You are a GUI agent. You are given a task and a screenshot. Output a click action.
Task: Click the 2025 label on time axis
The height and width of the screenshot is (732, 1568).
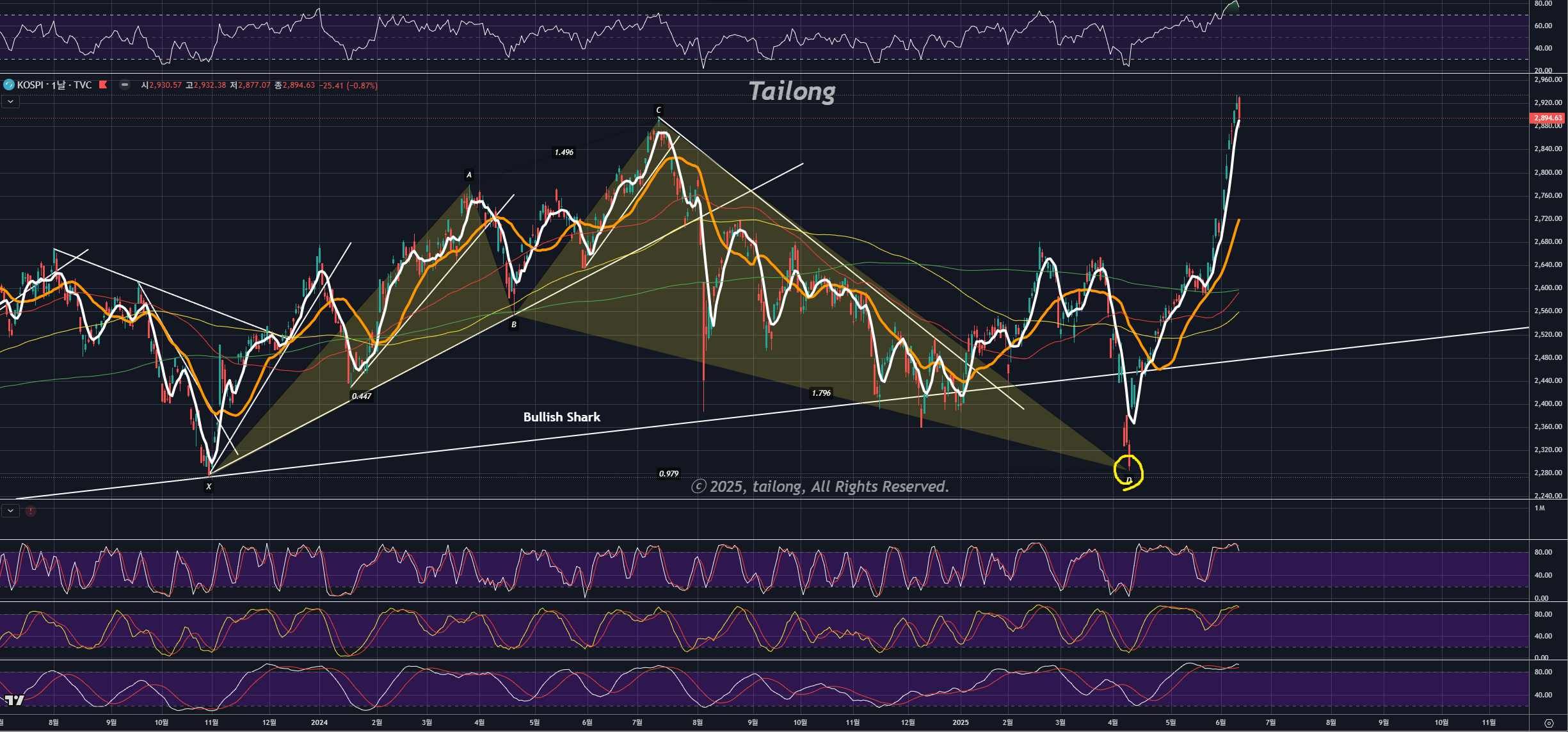960,722
